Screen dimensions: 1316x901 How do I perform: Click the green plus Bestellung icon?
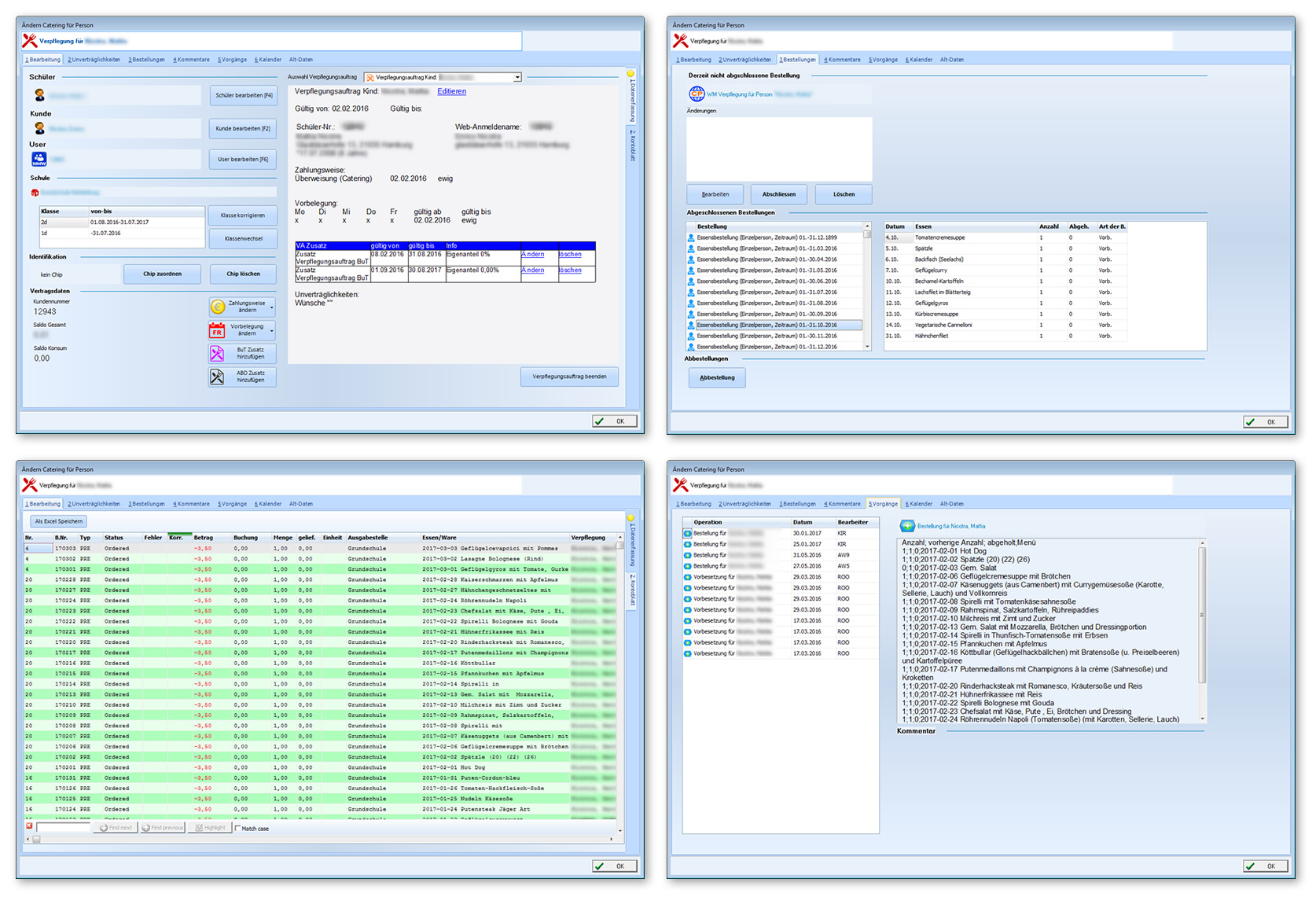pyautogui.click(x=907, y=526)
